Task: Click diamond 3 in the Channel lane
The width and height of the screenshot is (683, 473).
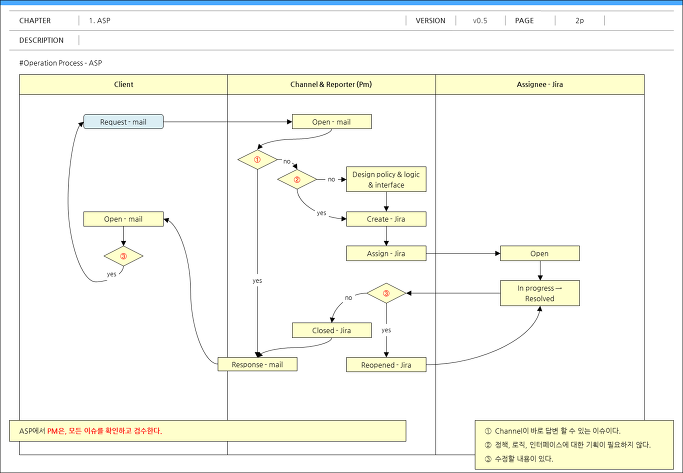Action: 386,293
